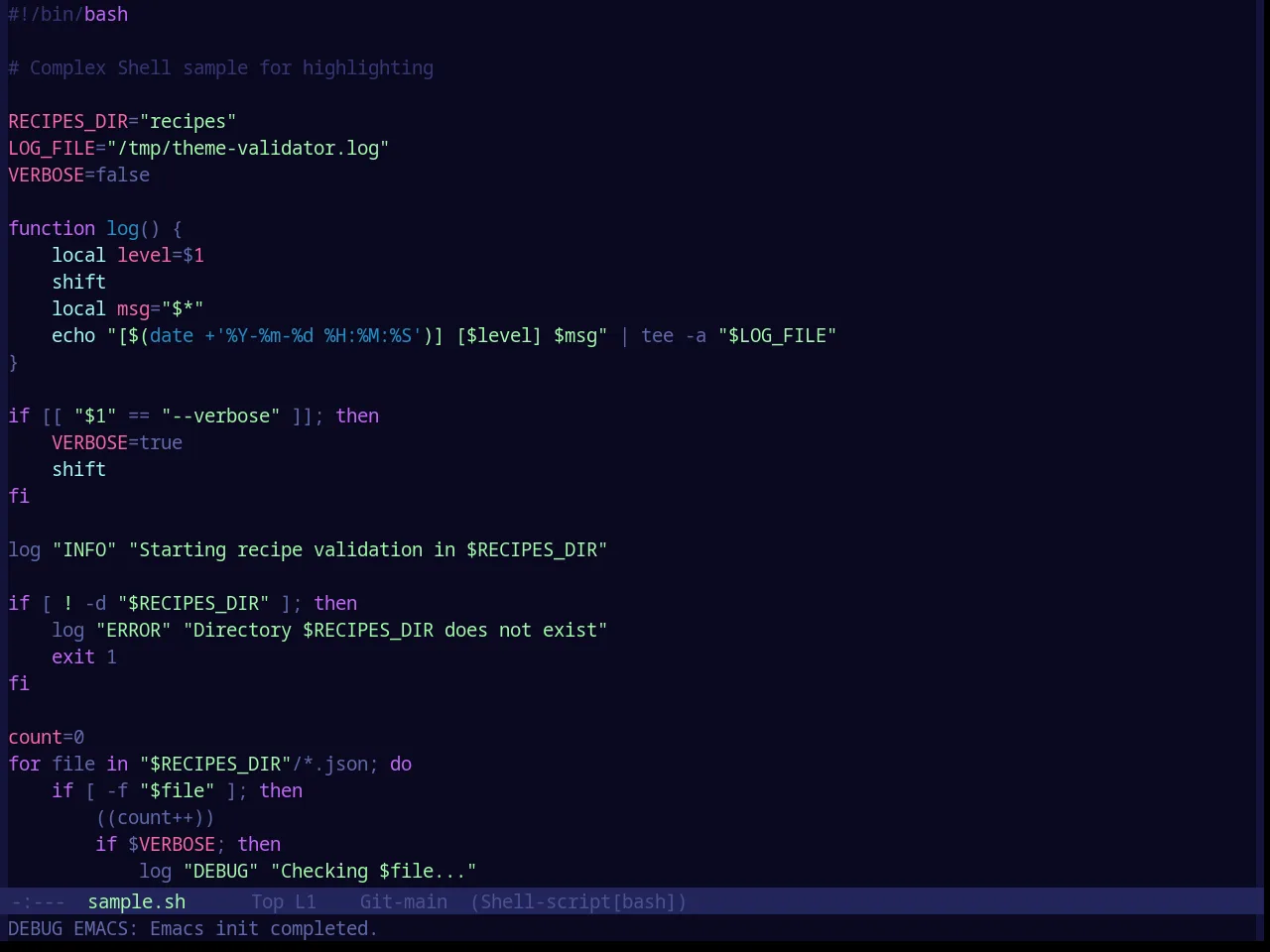Click the == operator in the verbose test
Viewport: 1270px width, 952px height.
pyautogui.click(x=139, y=416)
